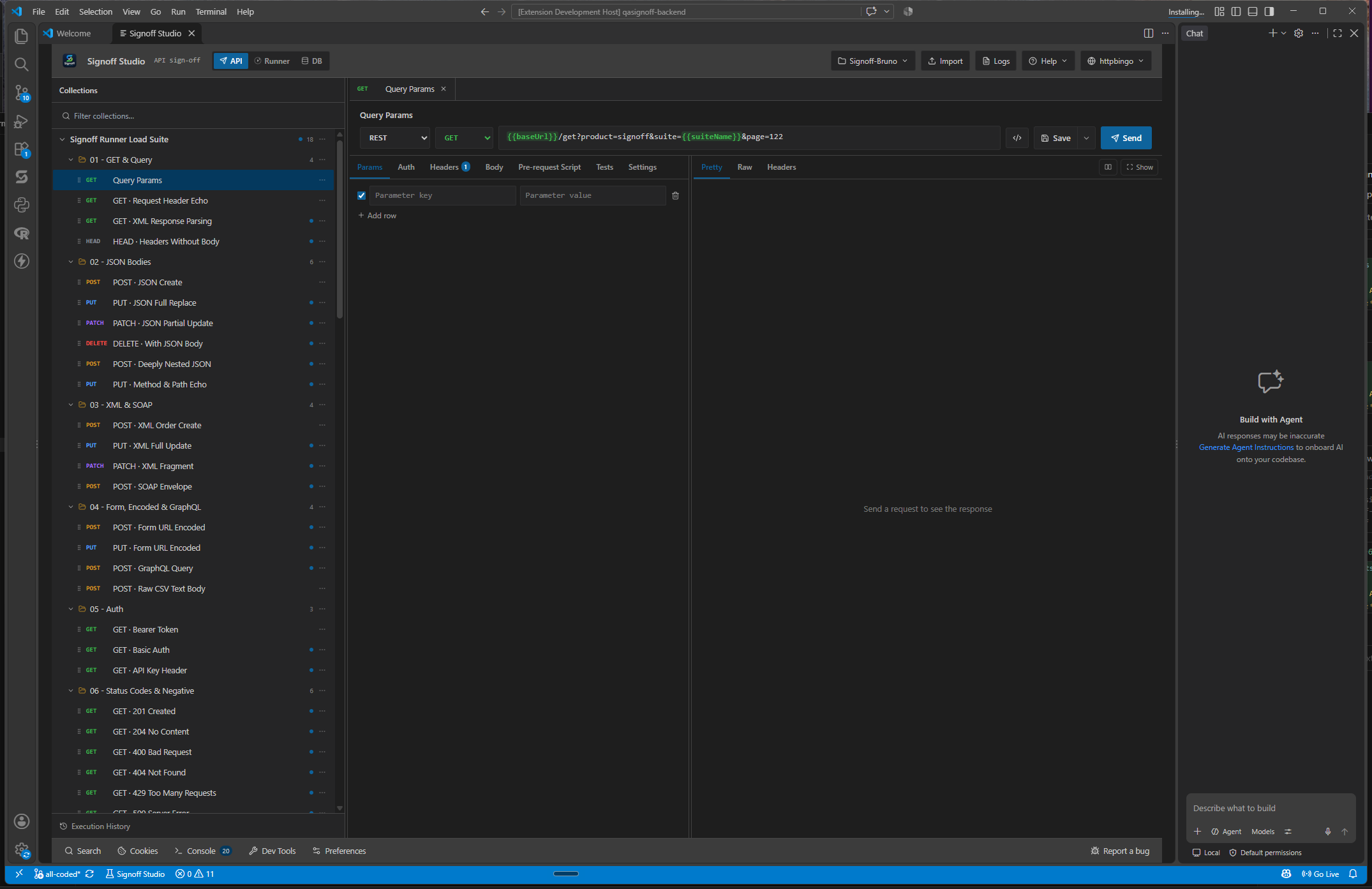Click Add row in Params
Viewport: 1372px width, 889px height.
coord(377,216)
